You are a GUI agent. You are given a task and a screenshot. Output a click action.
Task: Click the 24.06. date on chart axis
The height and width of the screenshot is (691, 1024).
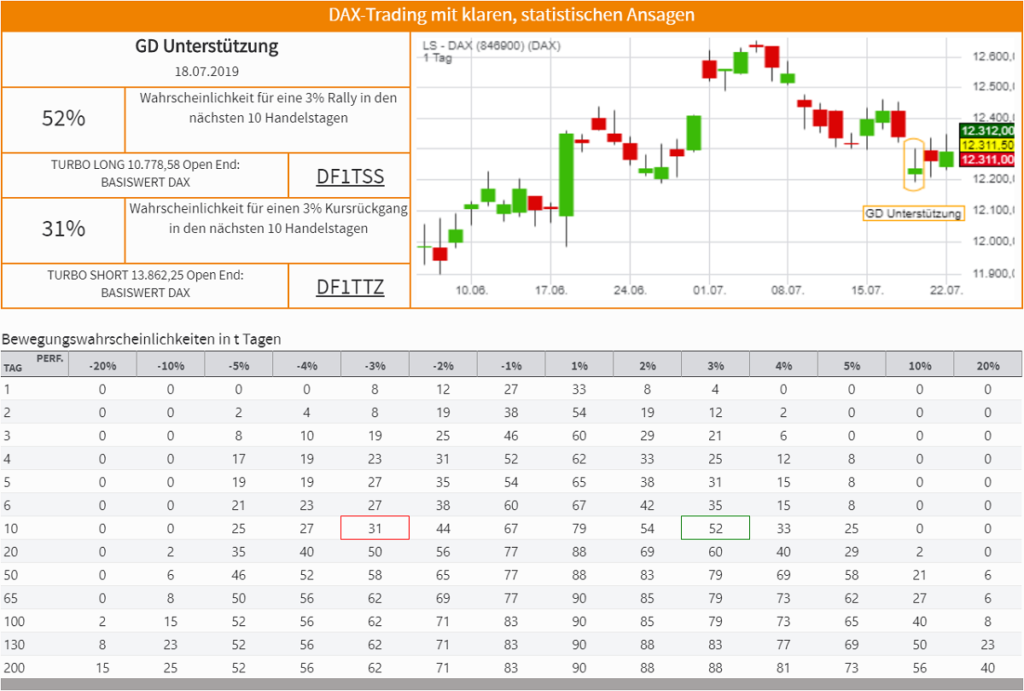pyautogui.click(x=630, y=290)
